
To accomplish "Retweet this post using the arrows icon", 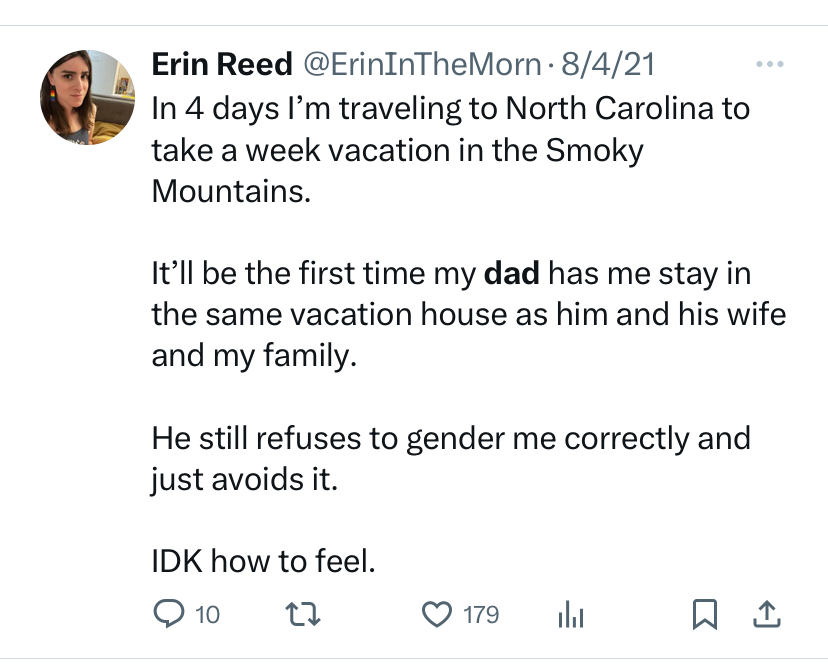I will tap(301, 614).
